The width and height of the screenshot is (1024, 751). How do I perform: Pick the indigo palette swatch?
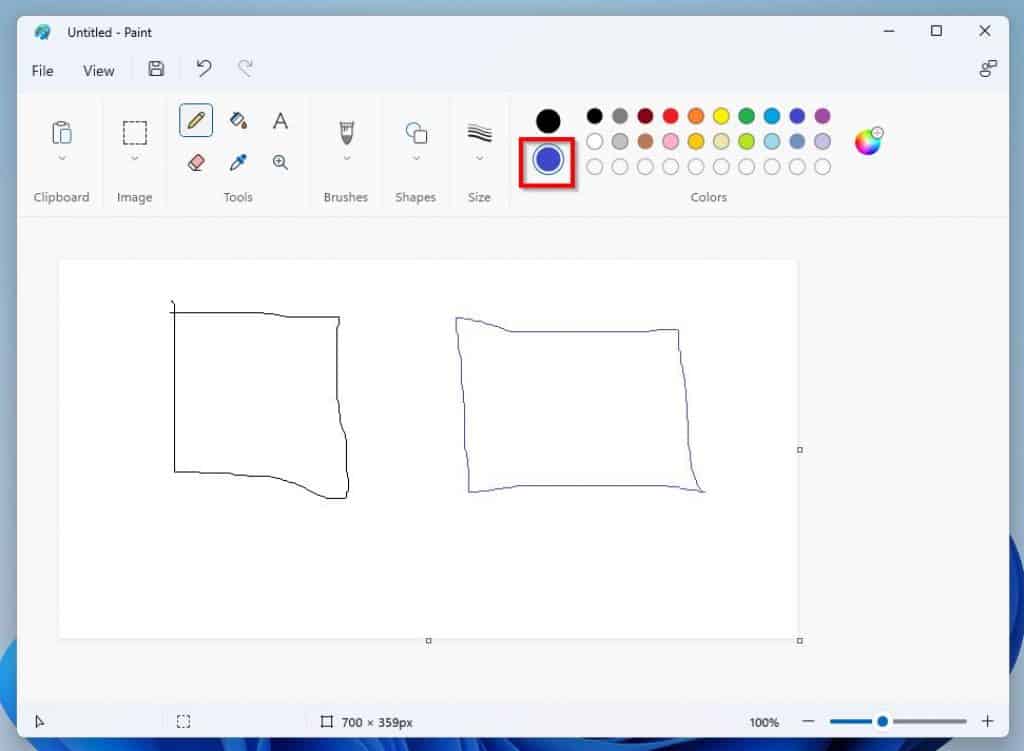pyautogui.click(x=797, y=116)
